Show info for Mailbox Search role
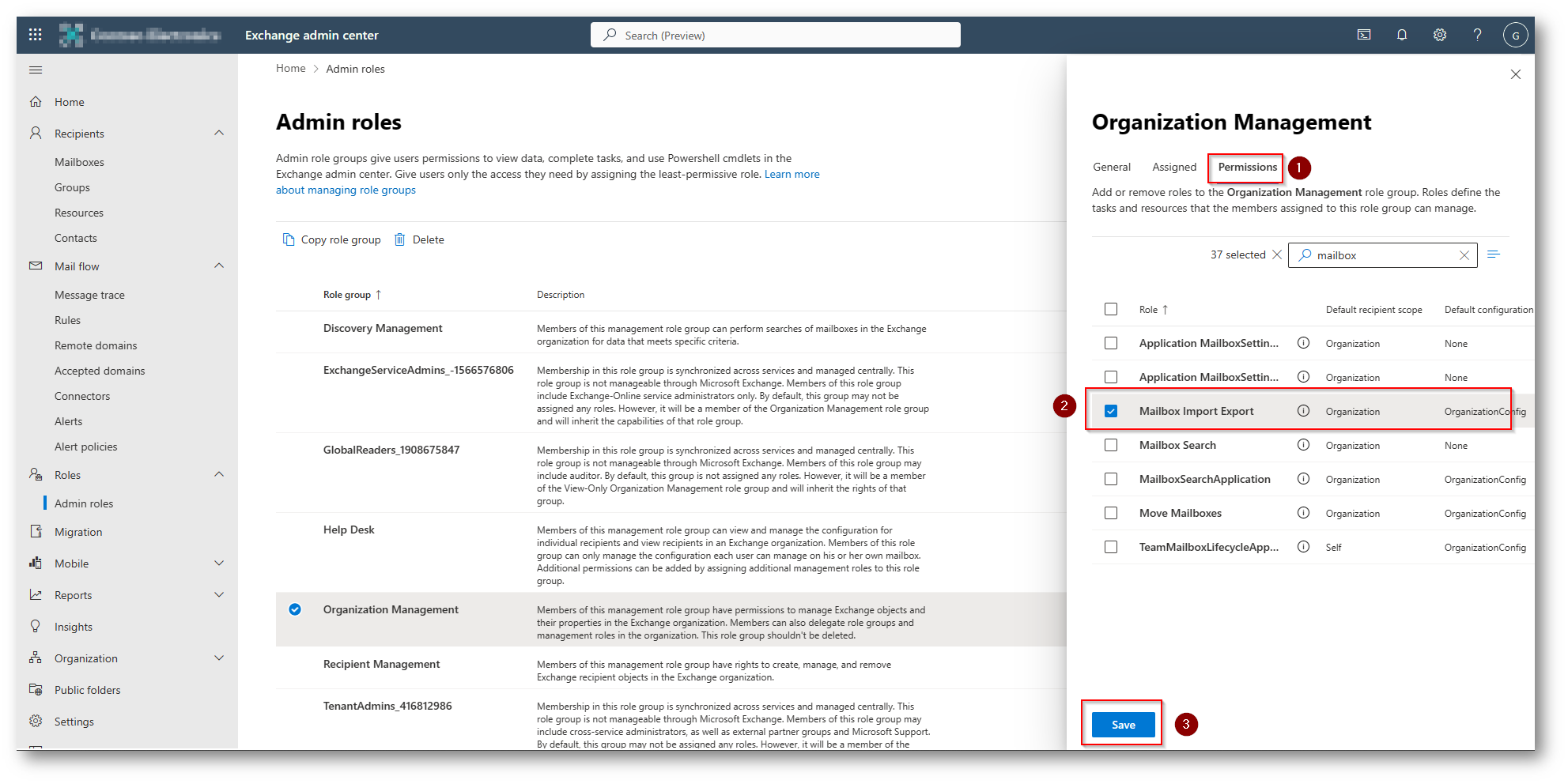This screenshot has height=784, width=1568. (x=1304, y=445)
